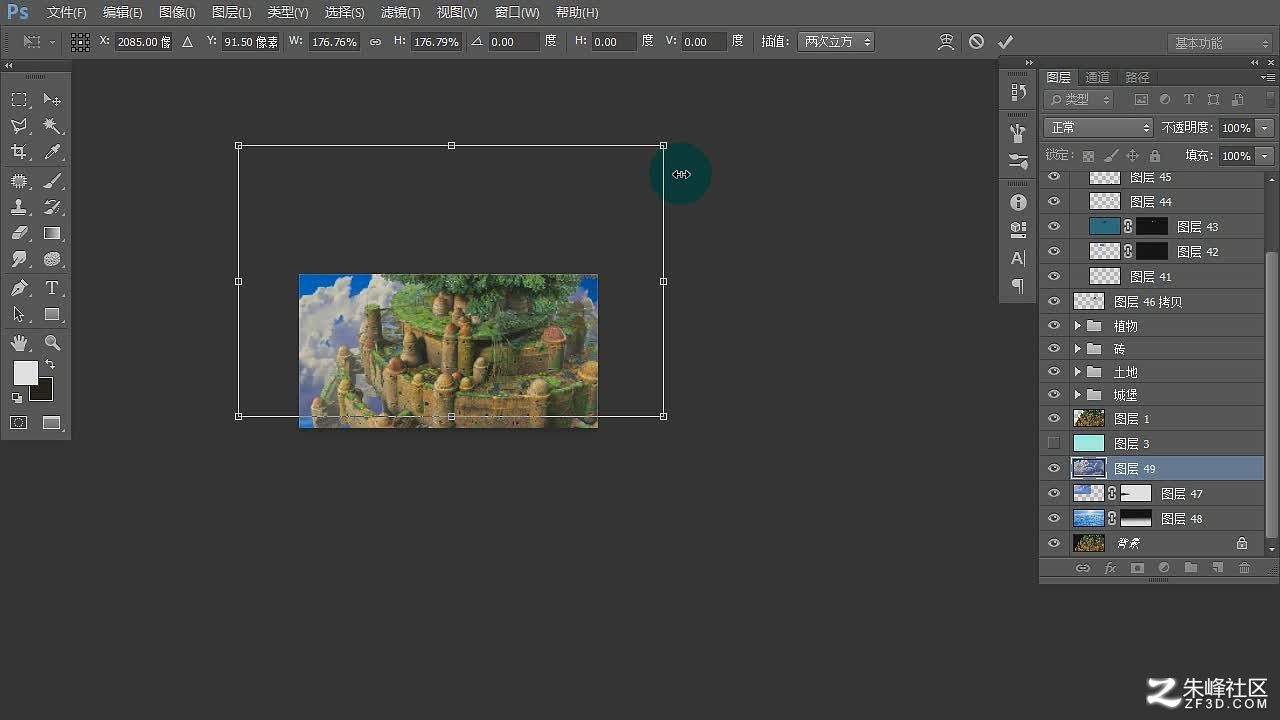The width and height of the screenshot is (1280, 720).
Task: Toggle Quick Mask mode
Action: 19,423
